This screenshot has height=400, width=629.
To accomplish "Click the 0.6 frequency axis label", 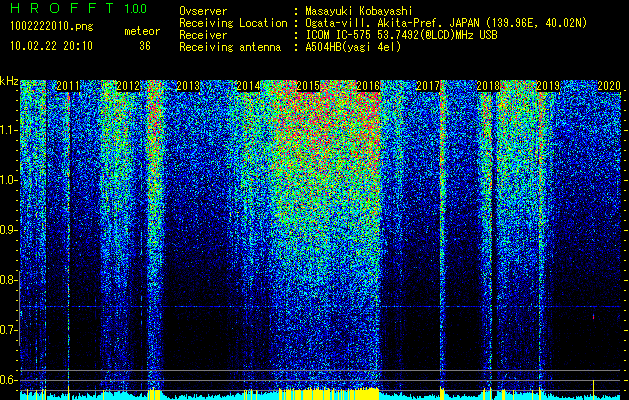I will (x=9, y=380).
